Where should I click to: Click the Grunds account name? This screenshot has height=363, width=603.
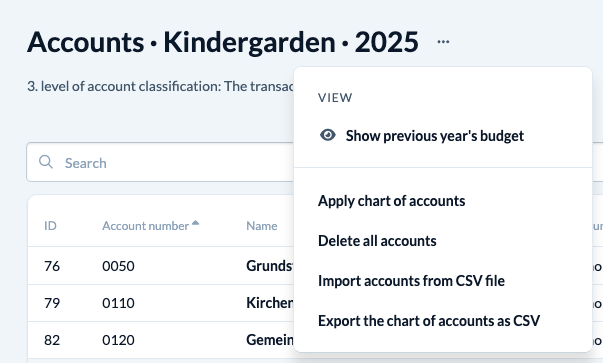(270, 266)
